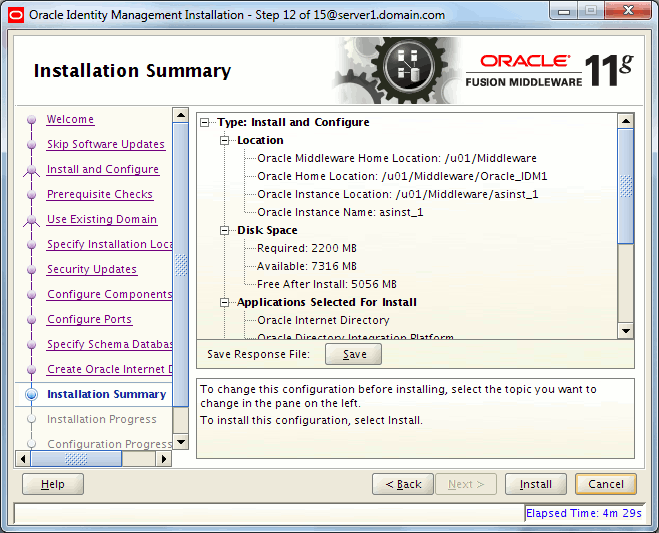This screenshot has width=659, height=533.
Task: Collapse Applications Selected For Install node
Action: tap(225, 303)
